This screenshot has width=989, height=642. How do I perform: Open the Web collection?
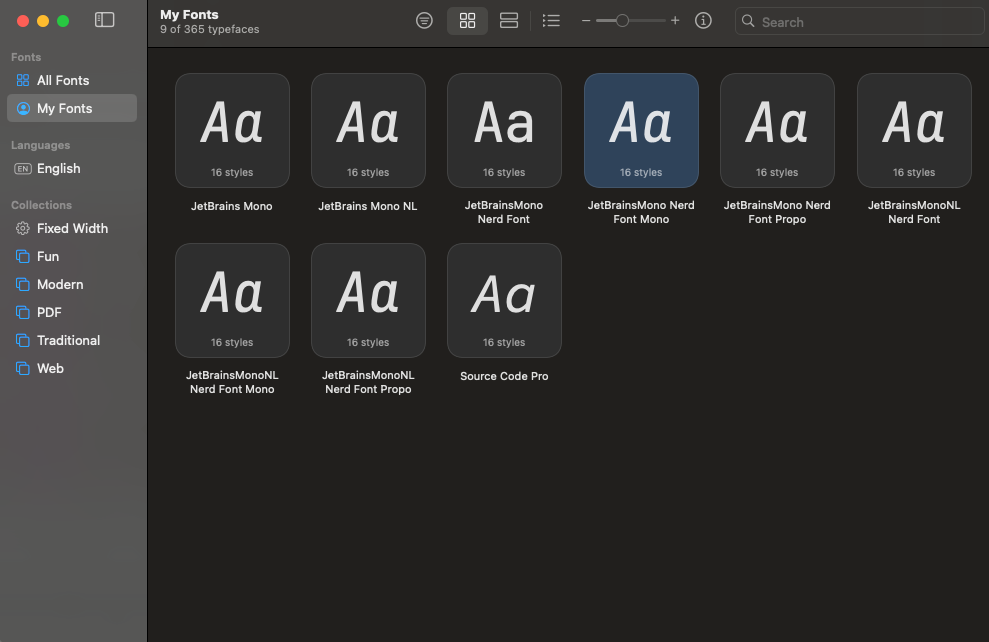[x=47, y=368]
